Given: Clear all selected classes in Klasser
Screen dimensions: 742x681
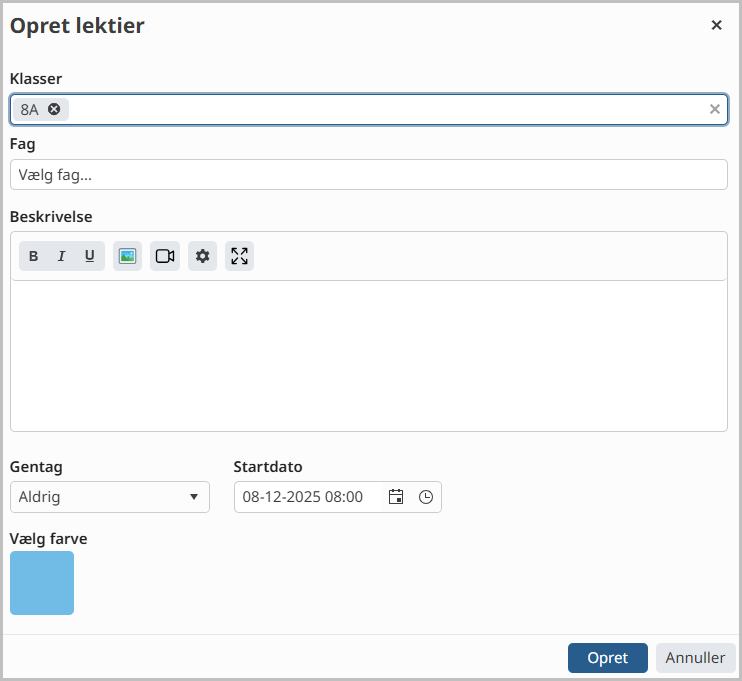Looking at the screenshot, I should click(x=715, y=109).
